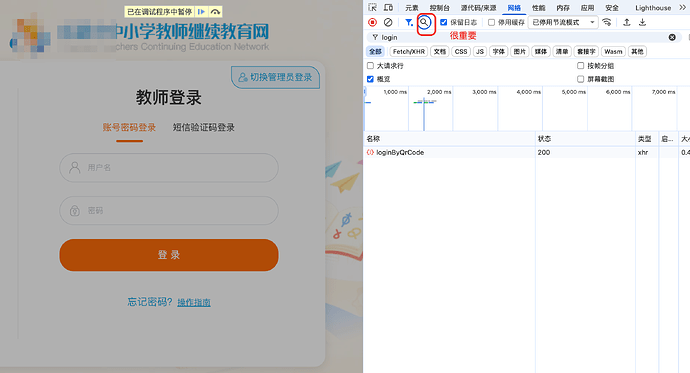Image resolution: width=690 pixels, height=373 pixels.
Task: Filter by 套接字 requests
Action: [x=586, y=51]
